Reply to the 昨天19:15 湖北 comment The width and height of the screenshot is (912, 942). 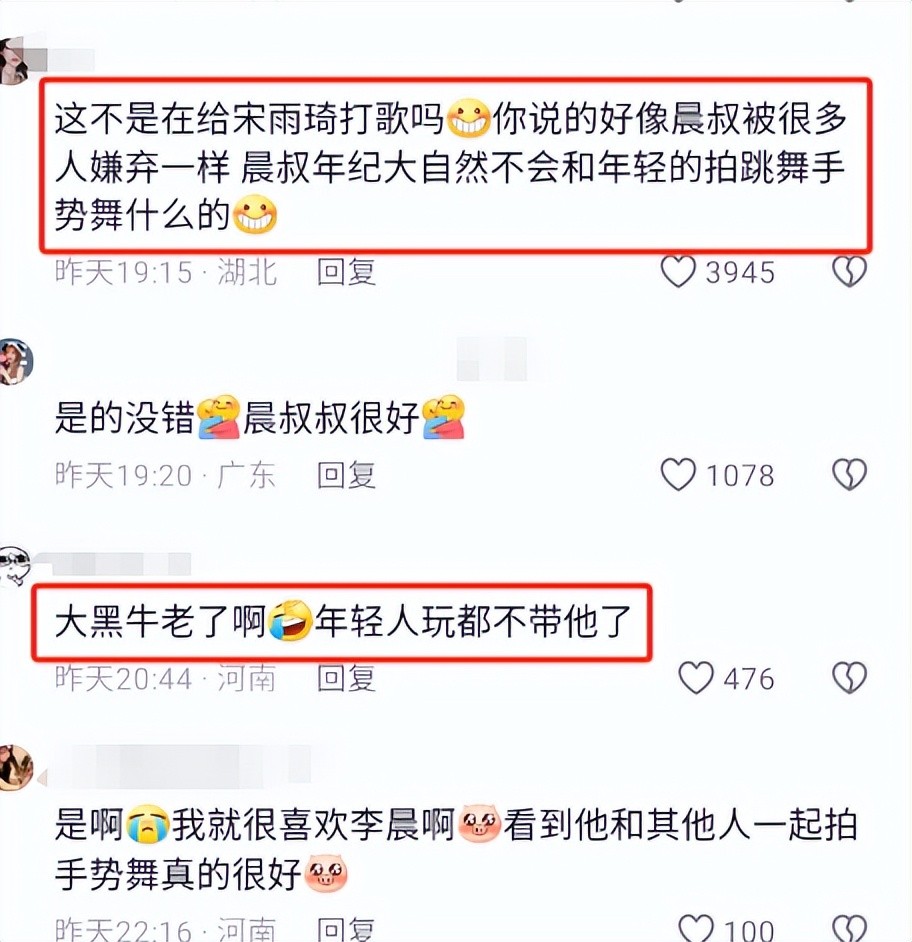346,272
